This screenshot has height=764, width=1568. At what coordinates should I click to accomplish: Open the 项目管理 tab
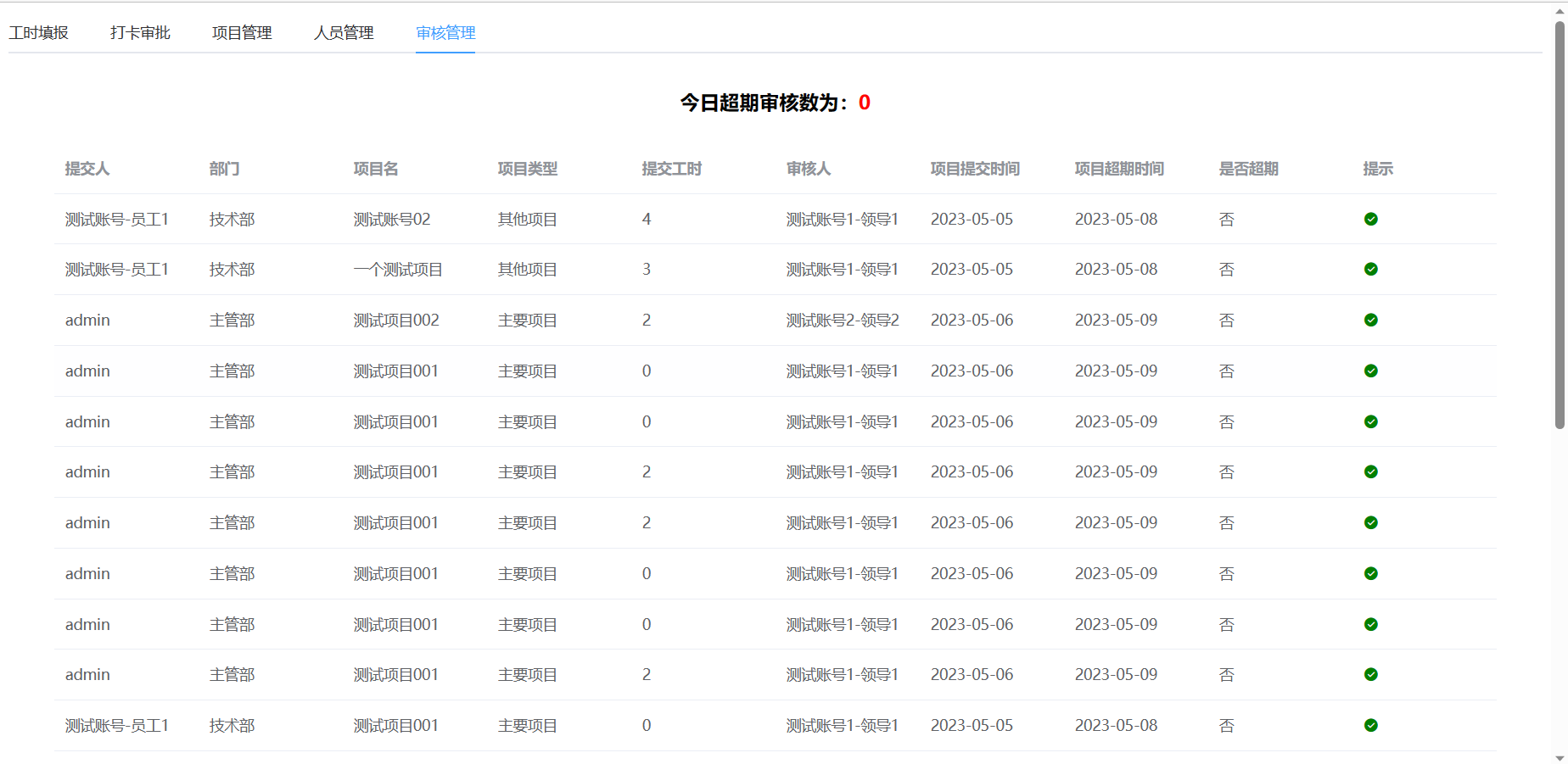pyautogui.click(x=242, y=32)
